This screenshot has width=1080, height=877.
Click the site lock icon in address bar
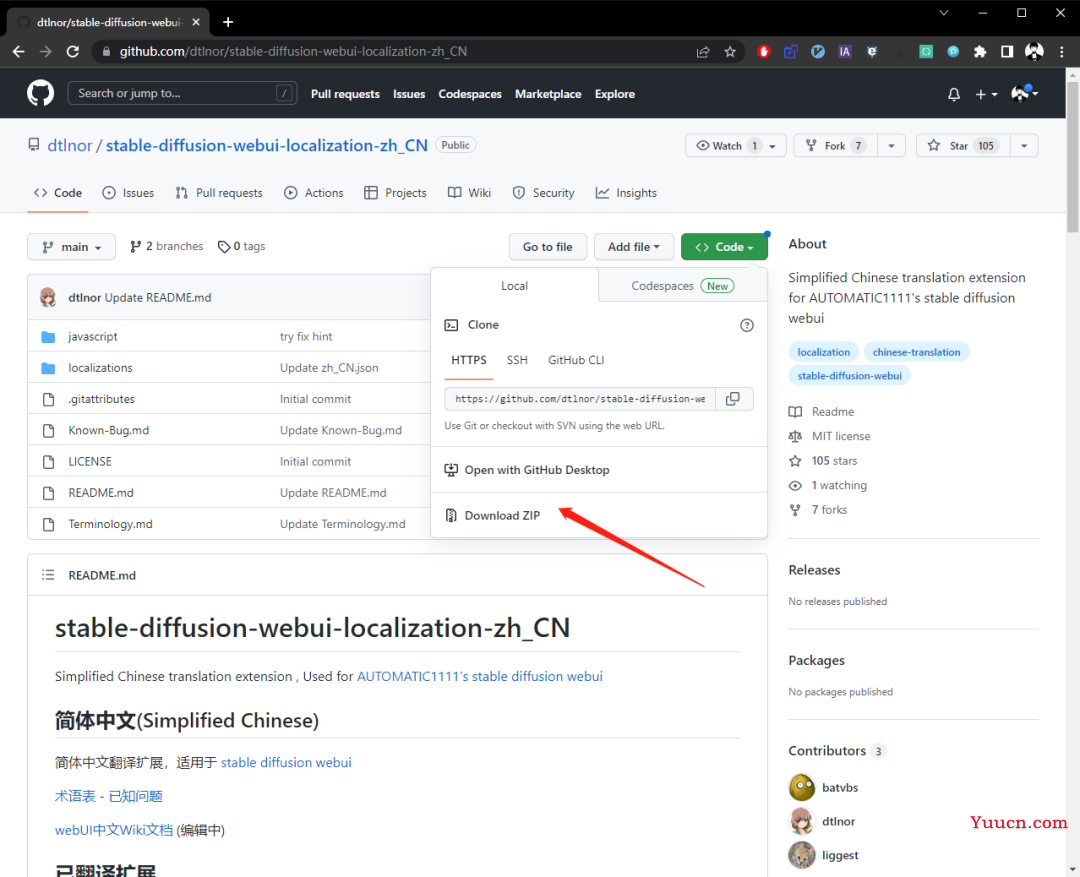(x=106, y=52)
